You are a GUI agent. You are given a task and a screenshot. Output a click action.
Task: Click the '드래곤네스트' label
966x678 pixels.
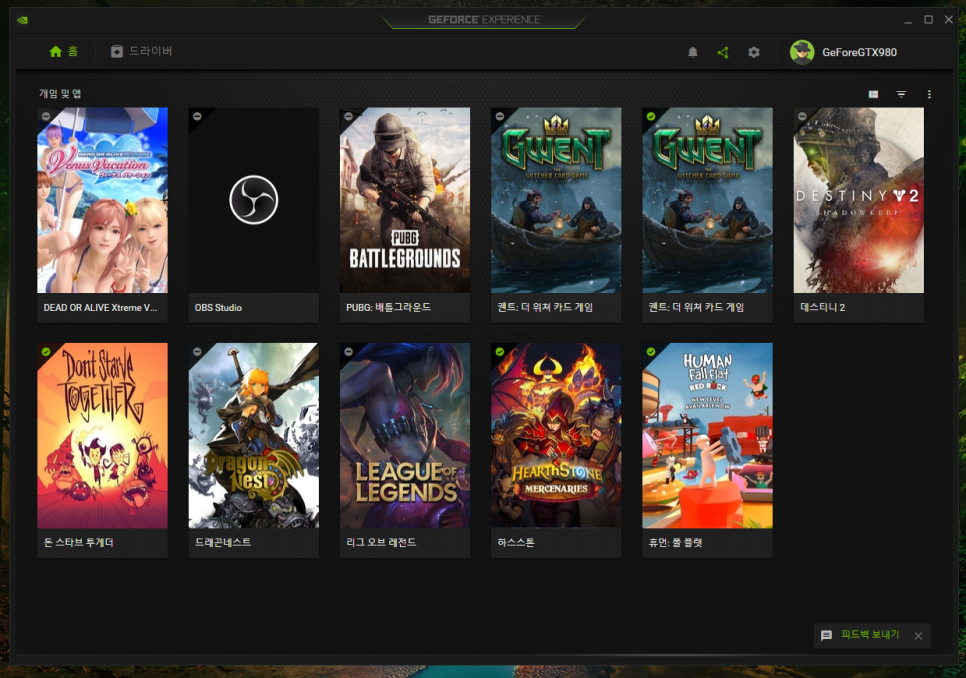222,543
